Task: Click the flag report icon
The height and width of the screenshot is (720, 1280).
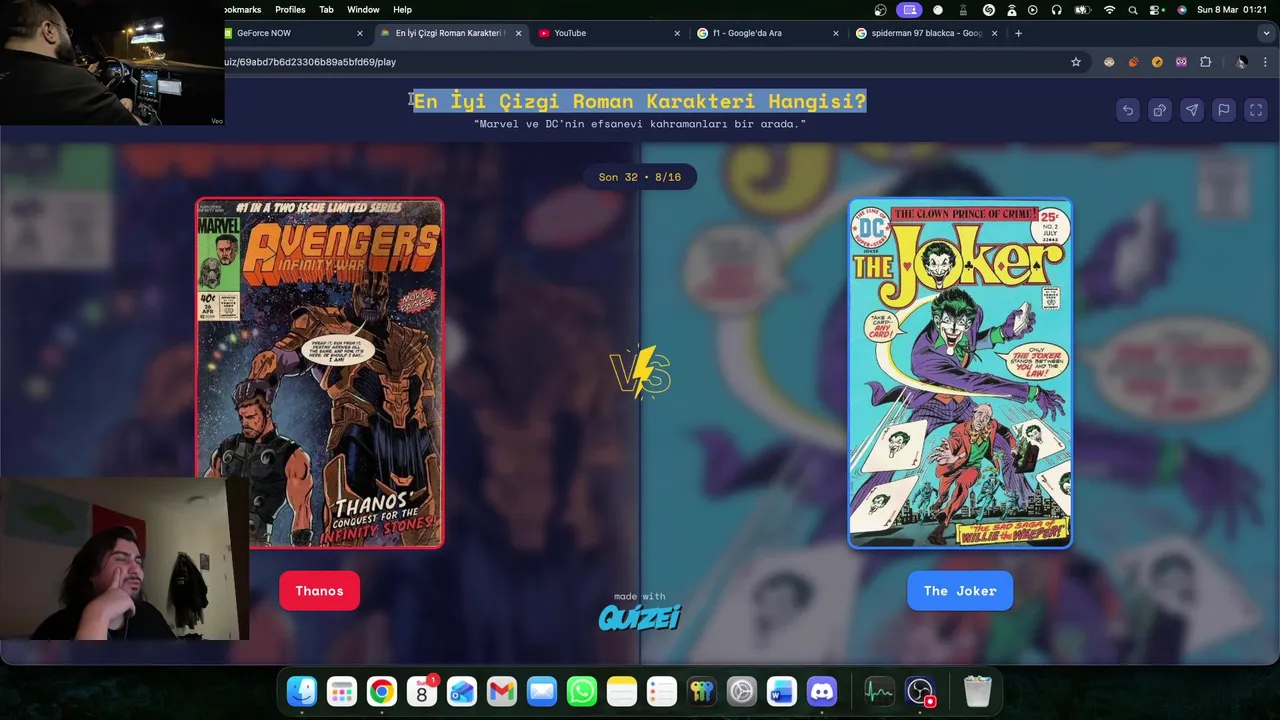Action: click(x=1224, y=110)
